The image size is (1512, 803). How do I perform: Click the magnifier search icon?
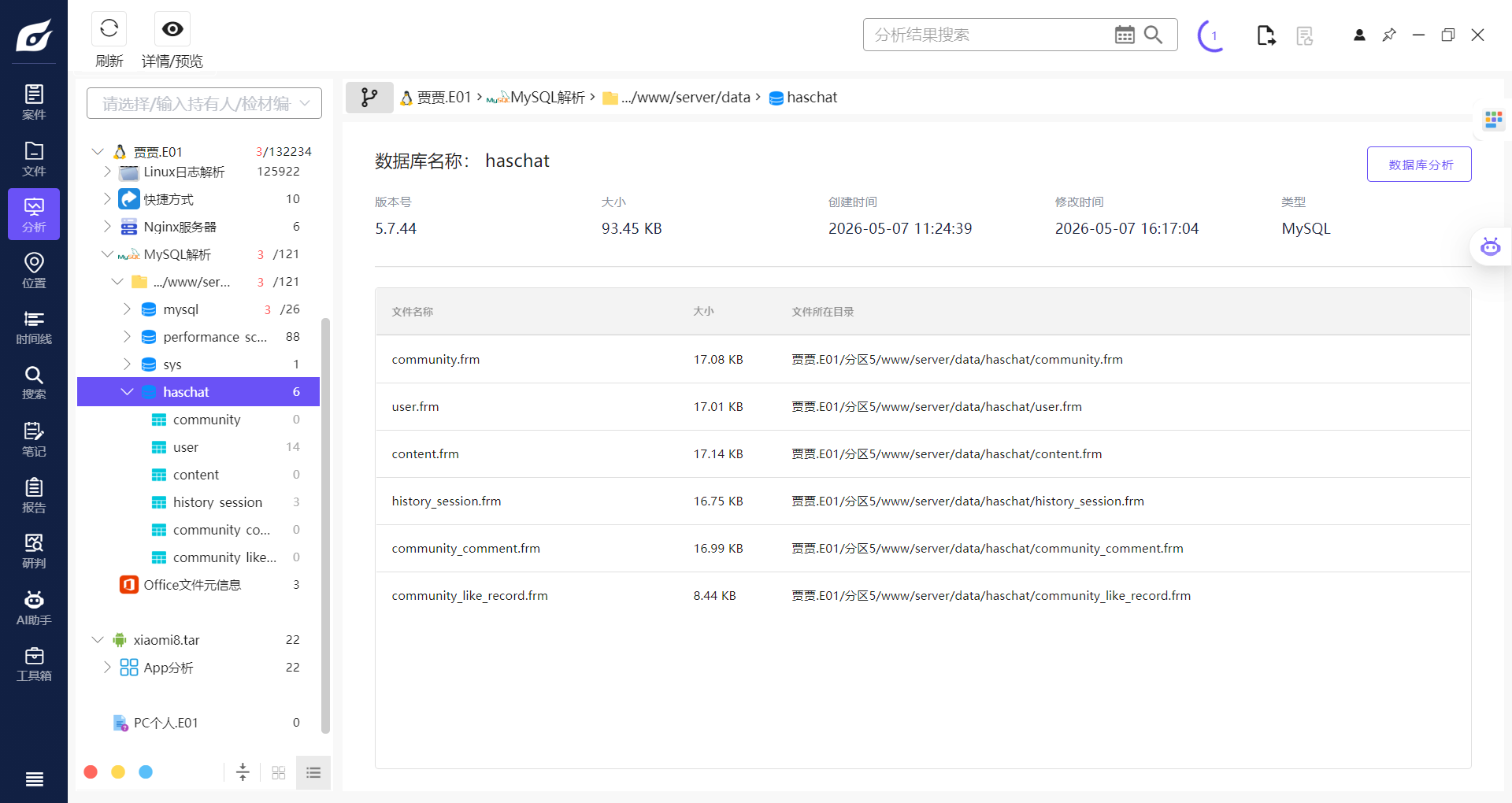(1153, 35)
